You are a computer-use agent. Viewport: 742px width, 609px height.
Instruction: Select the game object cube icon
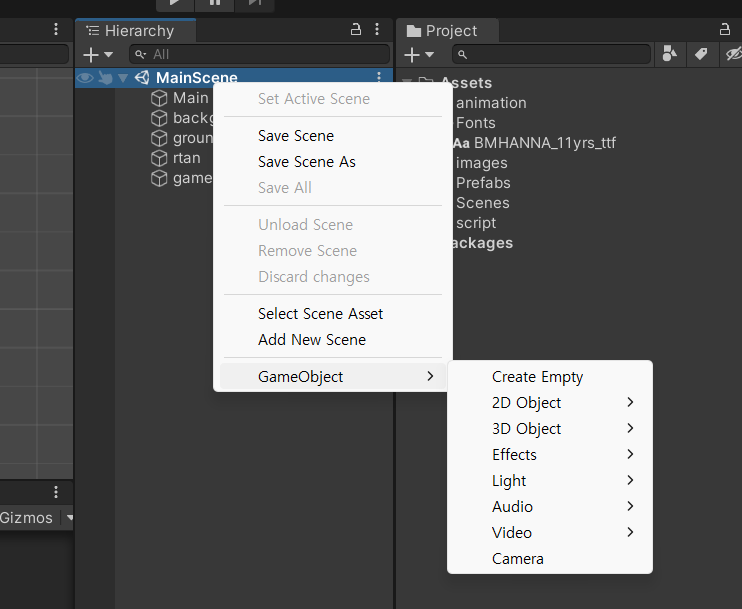click(x=159, y=178)
